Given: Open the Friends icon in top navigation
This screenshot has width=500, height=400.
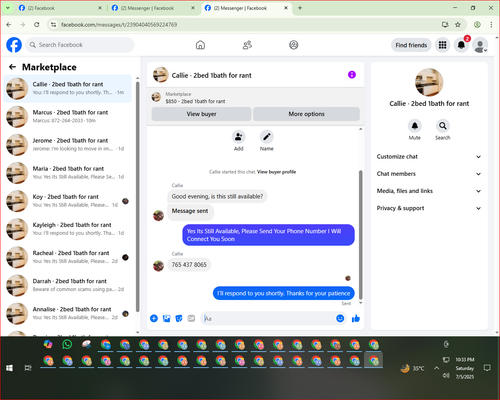Looking at the screenshot, I should (247, 45).
